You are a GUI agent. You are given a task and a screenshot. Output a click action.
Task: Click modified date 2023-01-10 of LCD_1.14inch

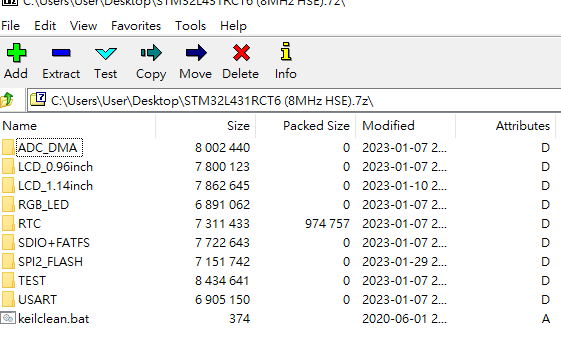[404, 185]
